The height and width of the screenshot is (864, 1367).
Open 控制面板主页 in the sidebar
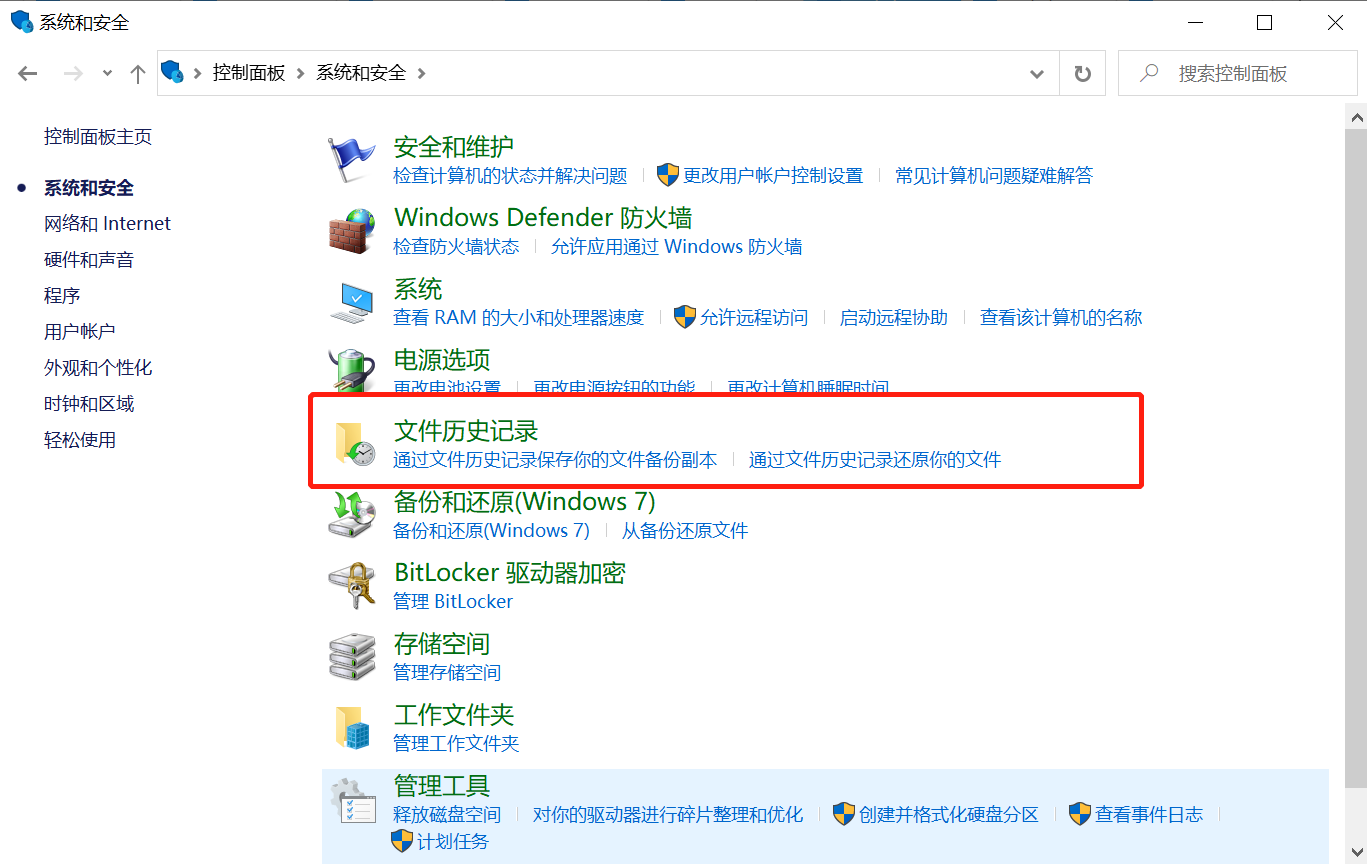pyautogui.click(x=98, y=137)
